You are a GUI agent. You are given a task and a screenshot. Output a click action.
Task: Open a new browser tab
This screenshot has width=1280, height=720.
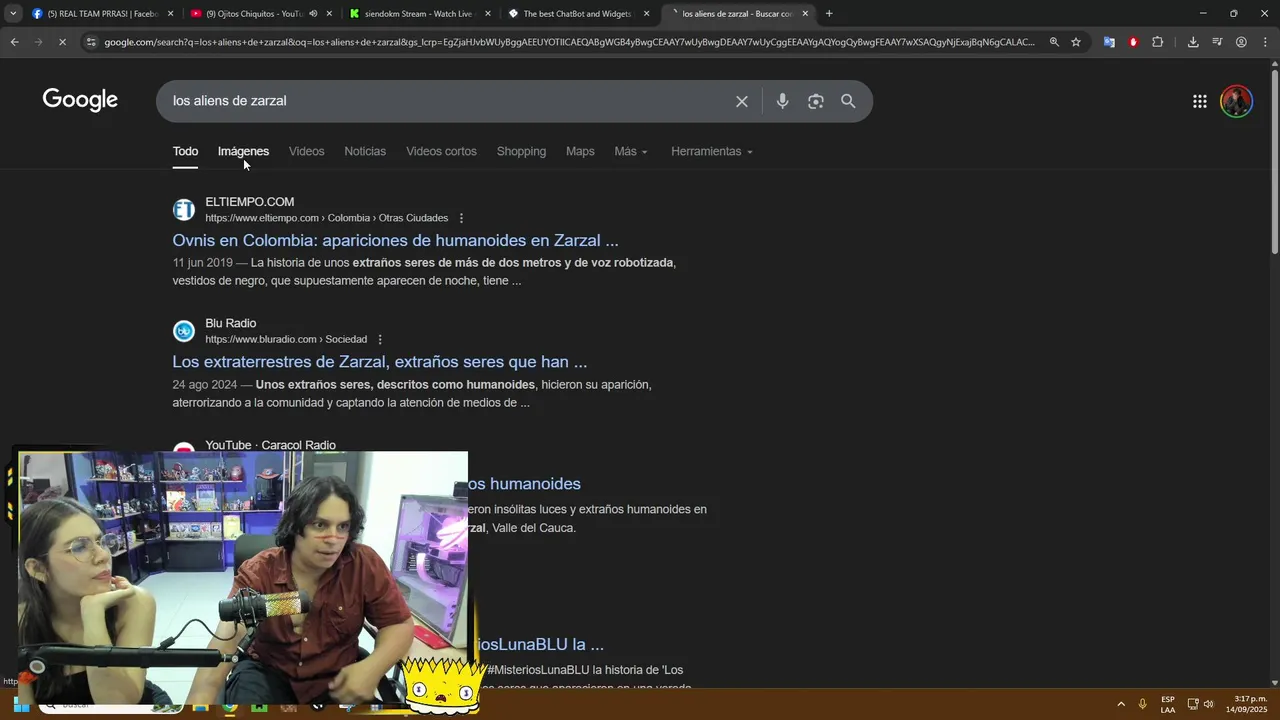(x=829, y=14)
